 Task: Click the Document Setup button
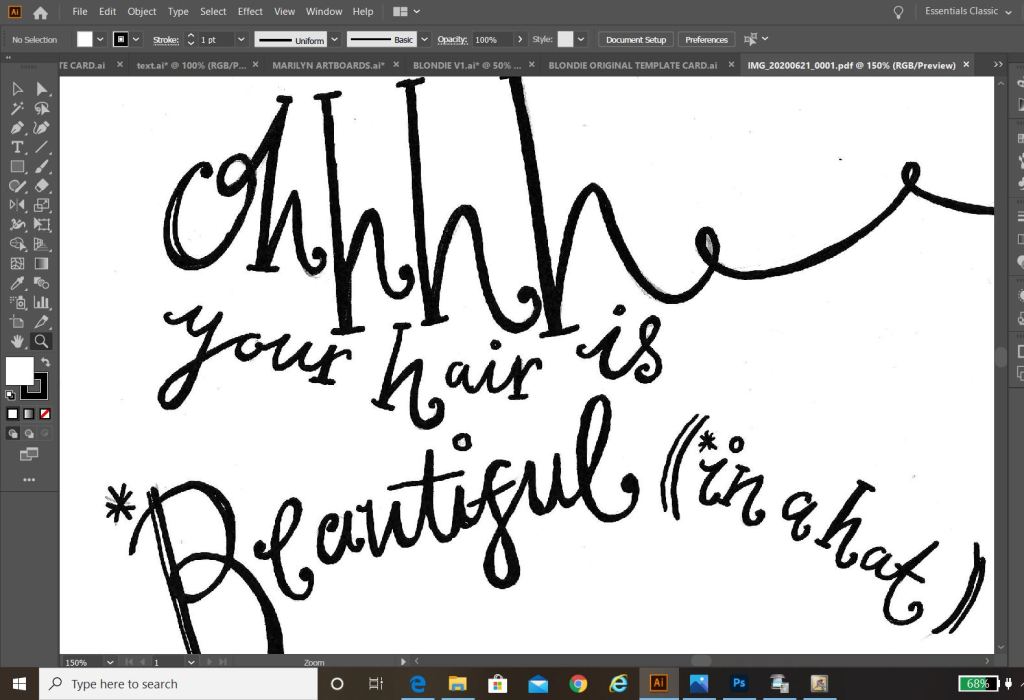pos(636,40)
